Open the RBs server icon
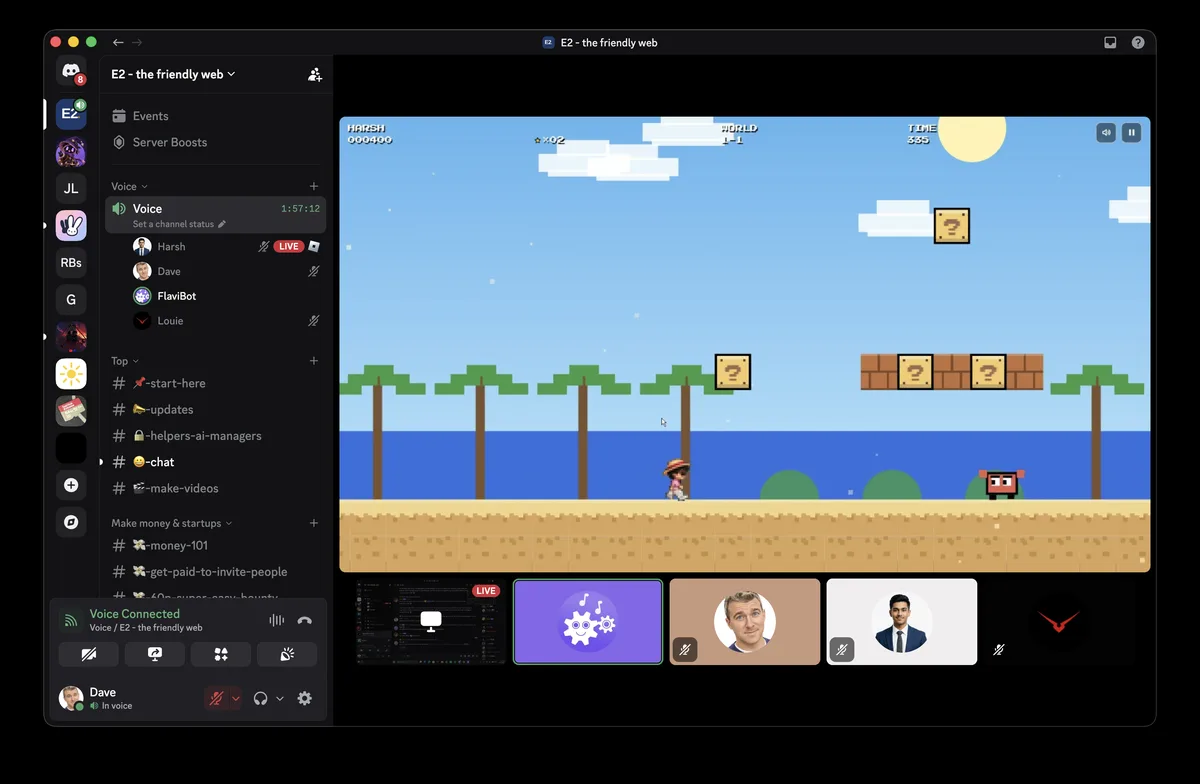The width and height of the screenshot is (1200, 784). (71, 263)
